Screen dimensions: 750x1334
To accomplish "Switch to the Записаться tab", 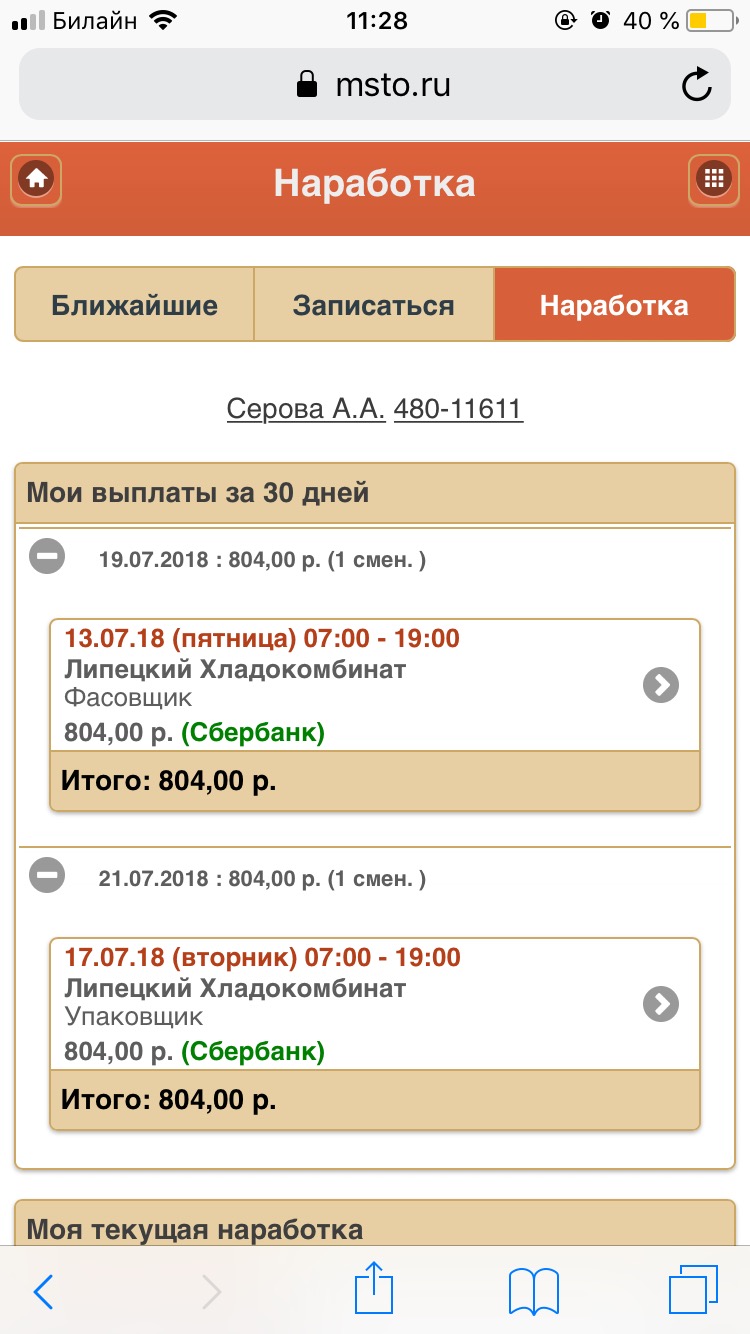I will (x=374, y=305).
